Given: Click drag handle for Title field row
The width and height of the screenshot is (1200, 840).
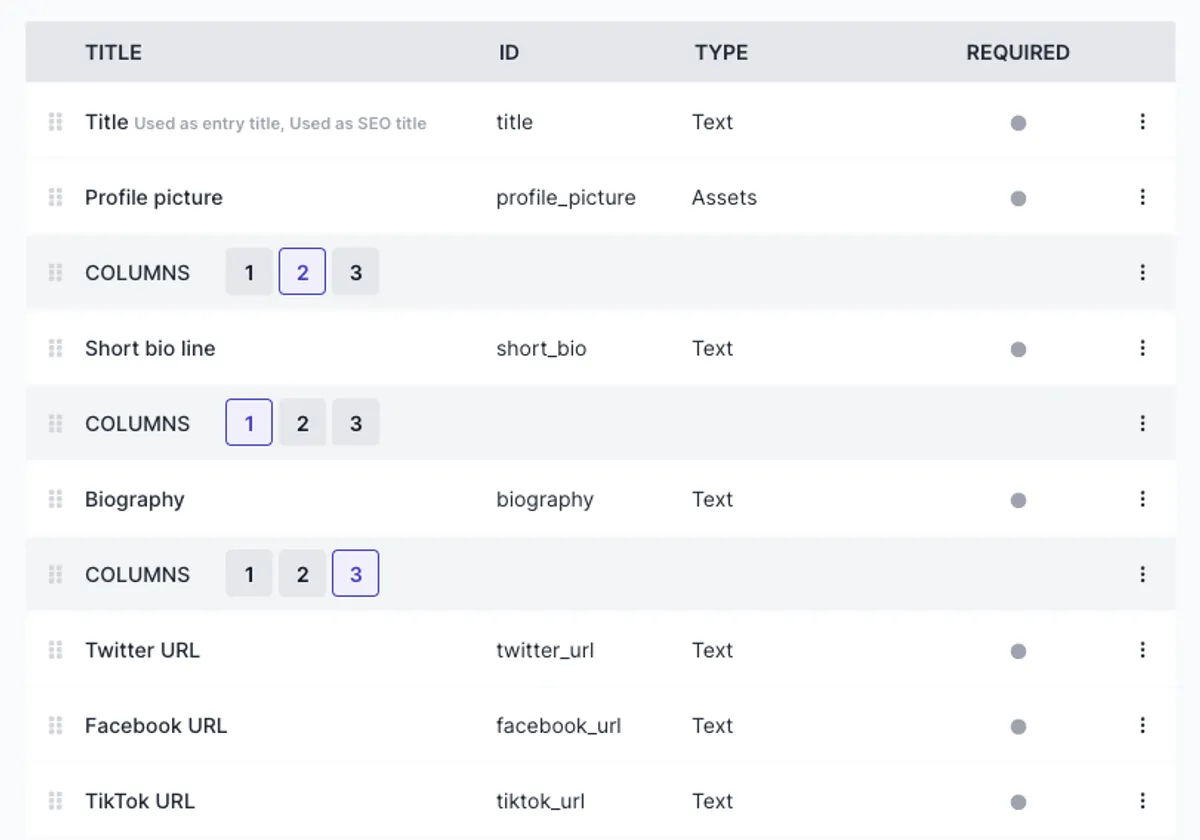Looking at the screenshot, I should coord(56,122).
